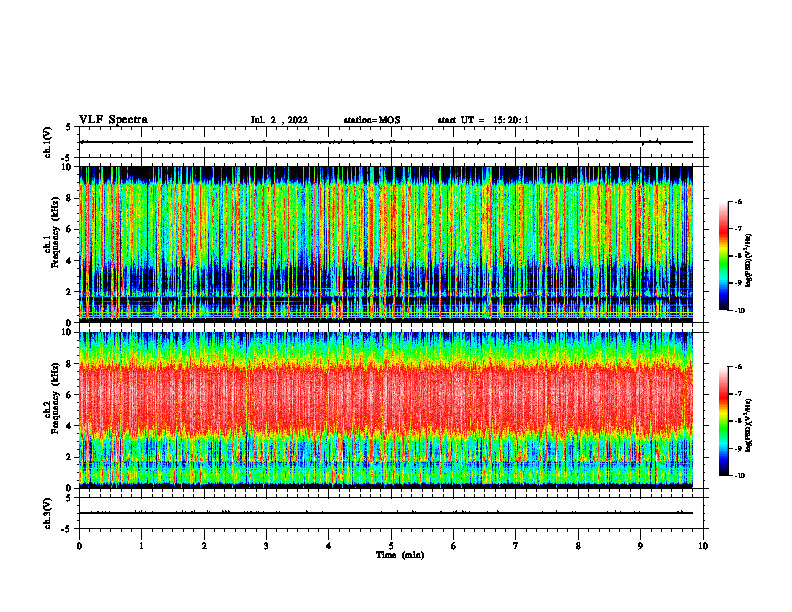Click time axis tick label "8"
The width and height of the screenshot is (792, 612).
tap(578, 546)
